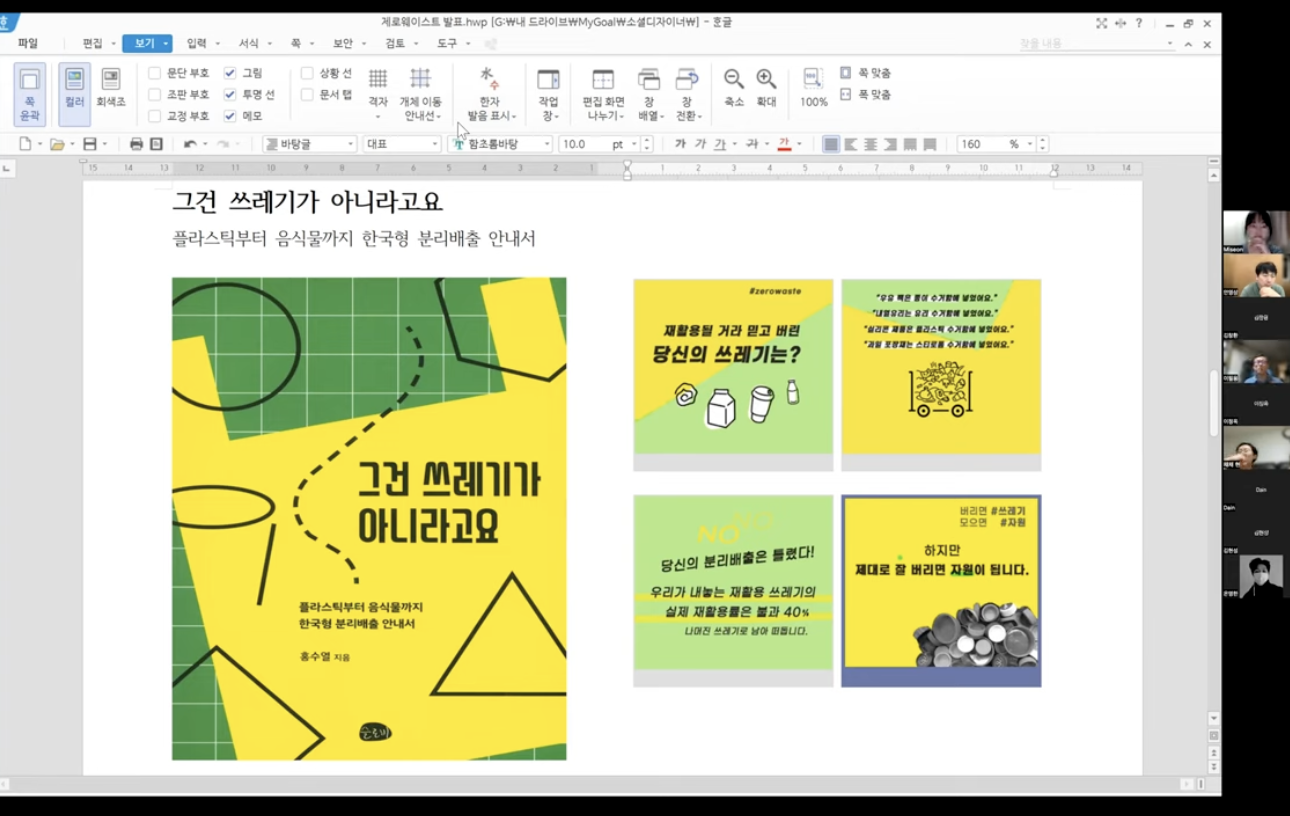Click the 쪽 윤곽 page outline icon
Screen dimensions: 1290x816
tap(29, 93)
